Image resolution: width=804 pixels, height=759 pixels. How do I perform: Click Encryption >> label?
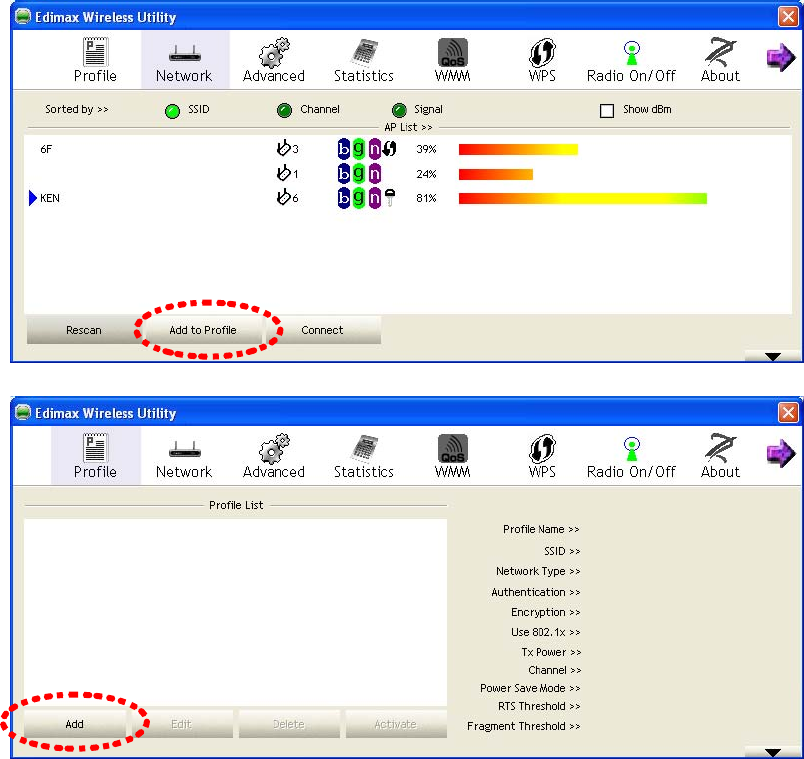coord(546,612)
